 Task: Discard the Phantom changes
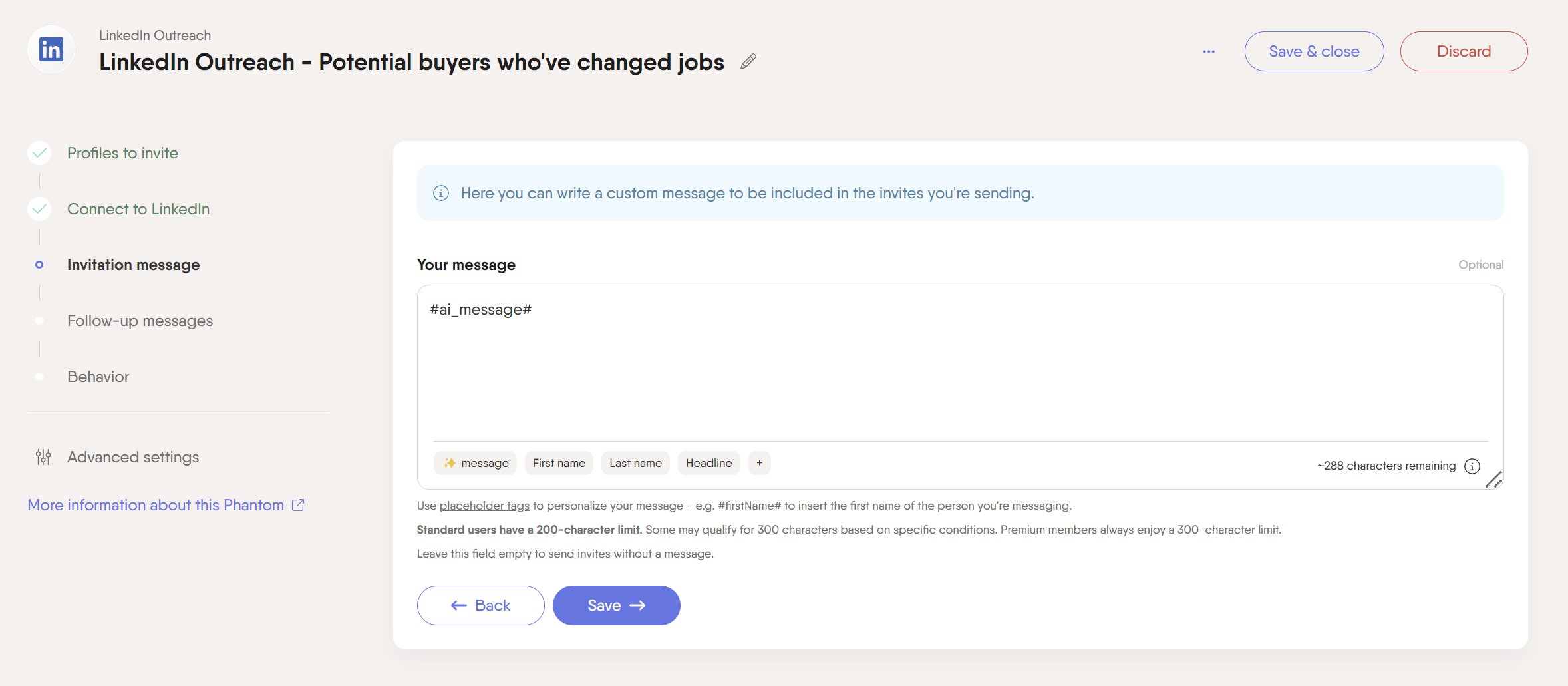click(1464, 51)
